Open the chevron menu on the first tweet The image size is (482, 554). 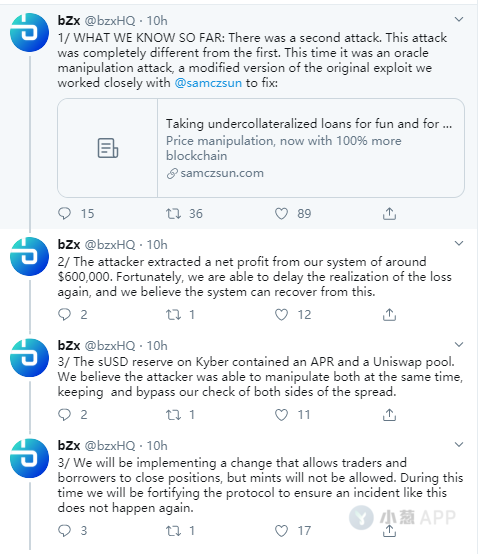[459, 19]
